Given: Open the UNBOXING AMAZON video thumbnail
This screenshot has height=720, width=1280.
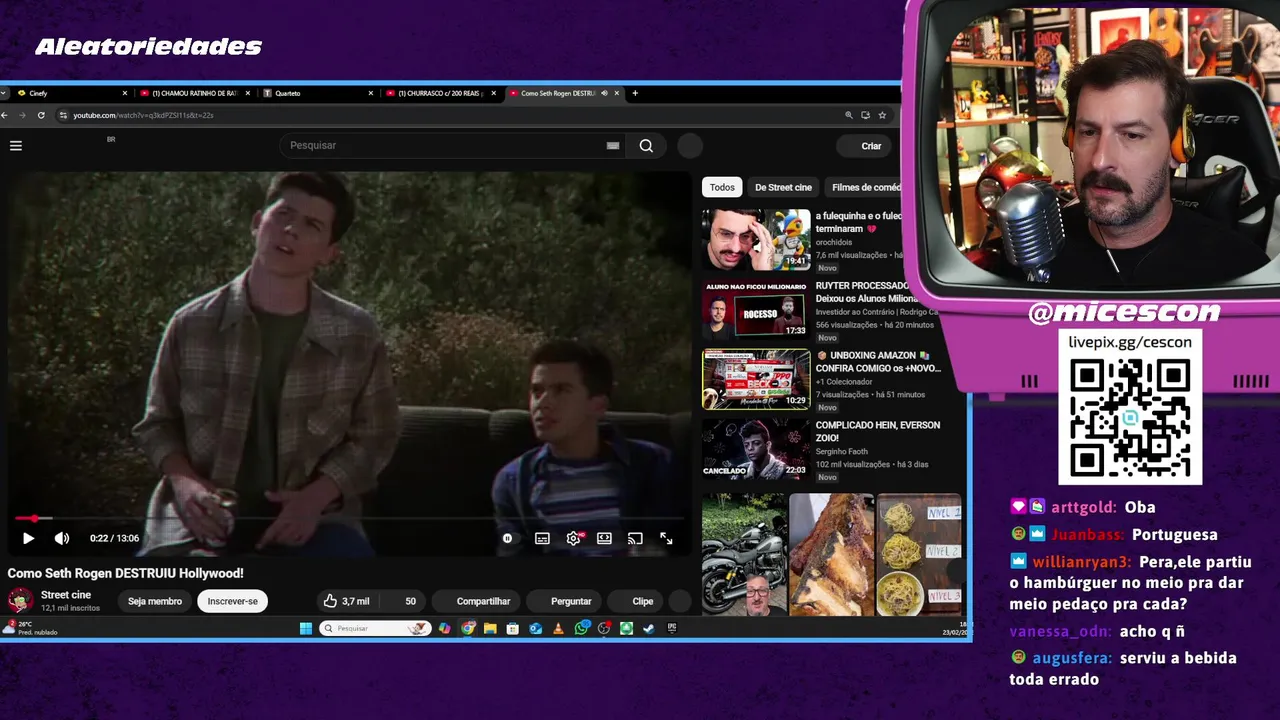Looking at the screenshot, I should tap(756, 379).
